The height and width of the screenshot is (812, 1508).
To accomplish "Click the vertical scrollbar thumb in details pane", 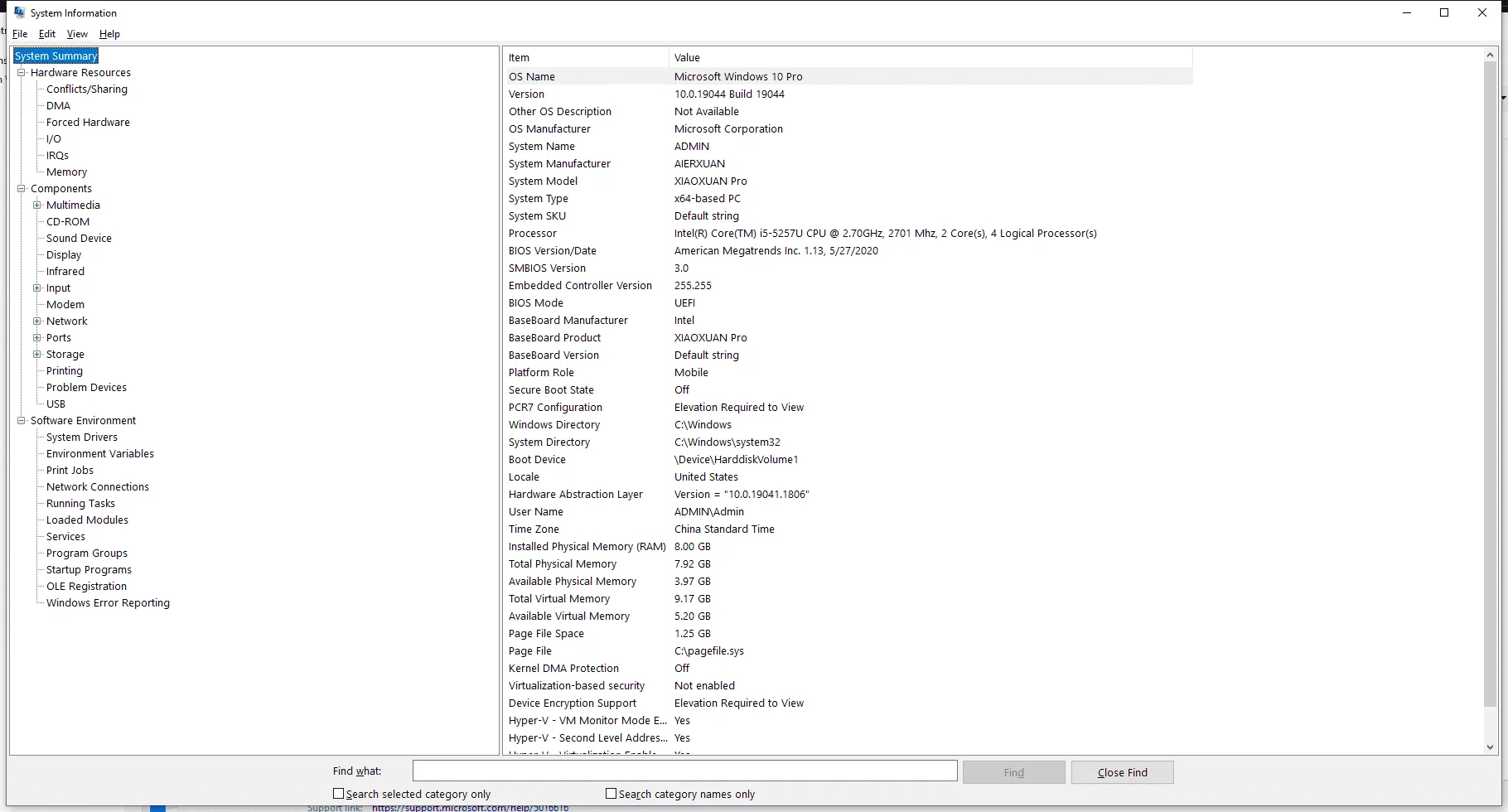I will click(1490, 383).
